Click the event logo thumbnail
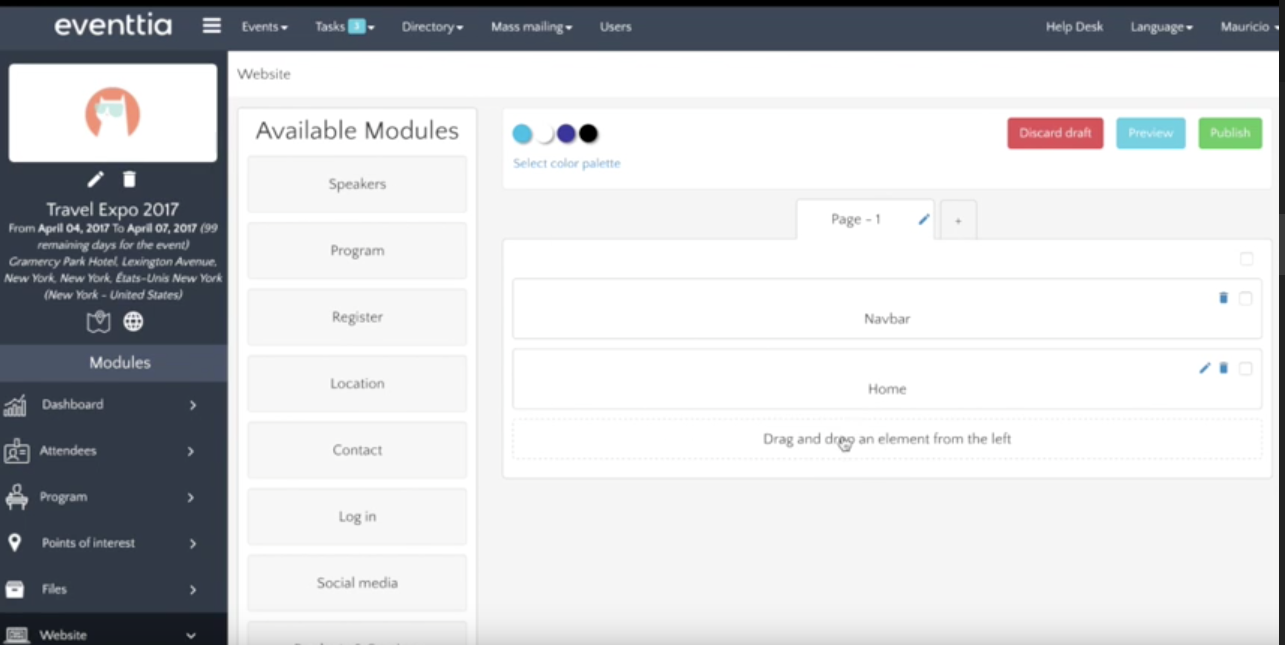The height and width of the screenshot is (645, 1285). [x=112, y=112]
